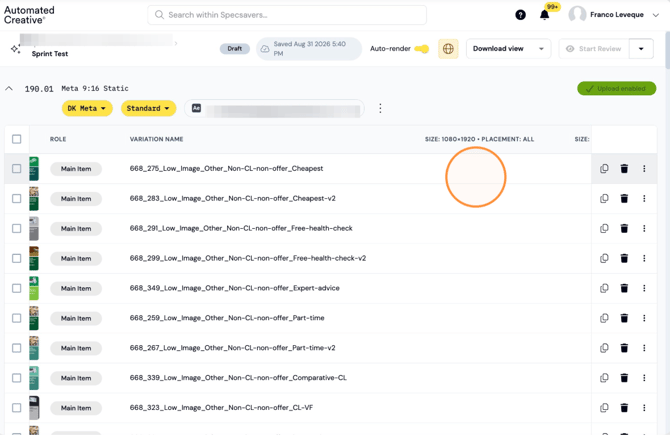The width and height of the screenshot is (670, 436).
Task: Duplicate the 668_299 Free-health-check-v2 variation
Action: click(604, 258)
